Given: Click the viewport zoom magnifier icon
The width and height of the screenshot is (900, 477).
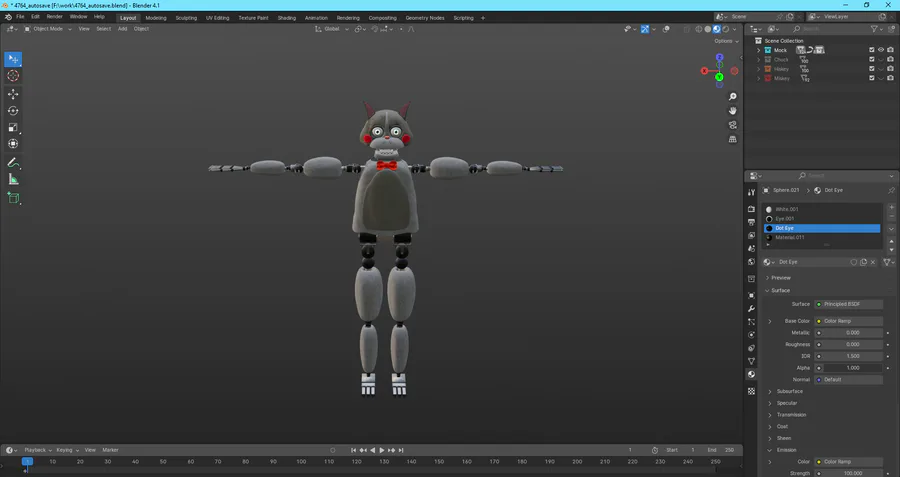Looking at the screenshot, I should [732, 97].
